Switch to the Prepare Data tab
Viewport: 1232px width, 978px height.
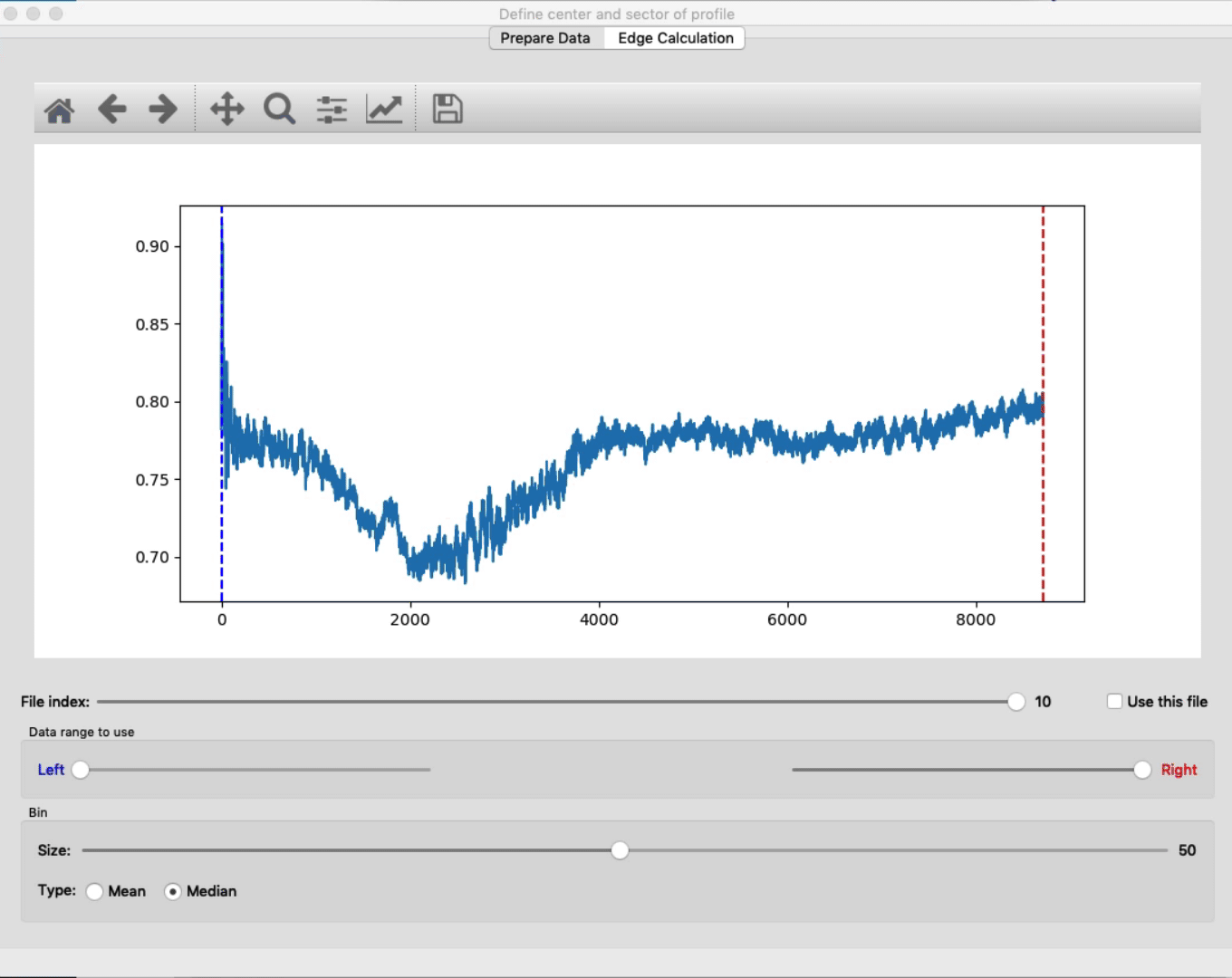[545, 38]
